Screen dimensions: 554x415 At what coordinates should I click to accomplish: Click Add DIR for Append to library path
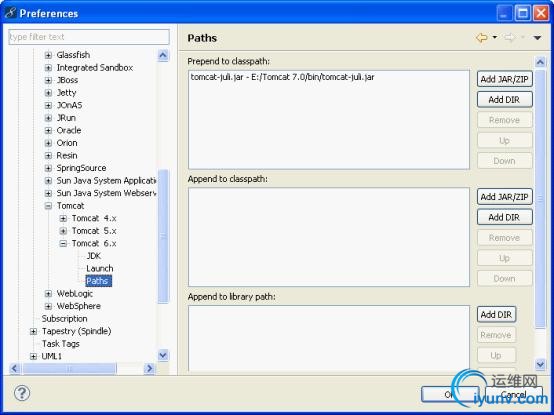(496, 314)
